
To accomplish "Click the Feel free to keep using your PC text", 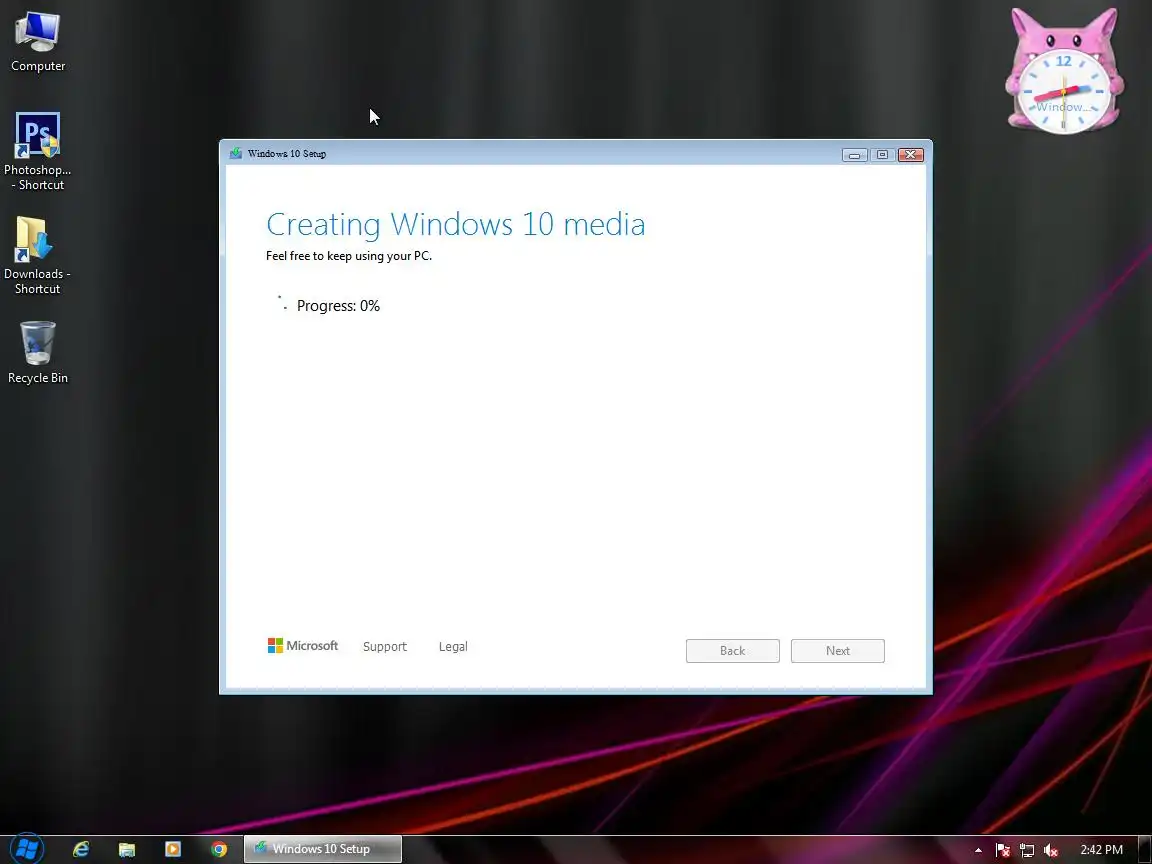I will [x=349, y=256].
